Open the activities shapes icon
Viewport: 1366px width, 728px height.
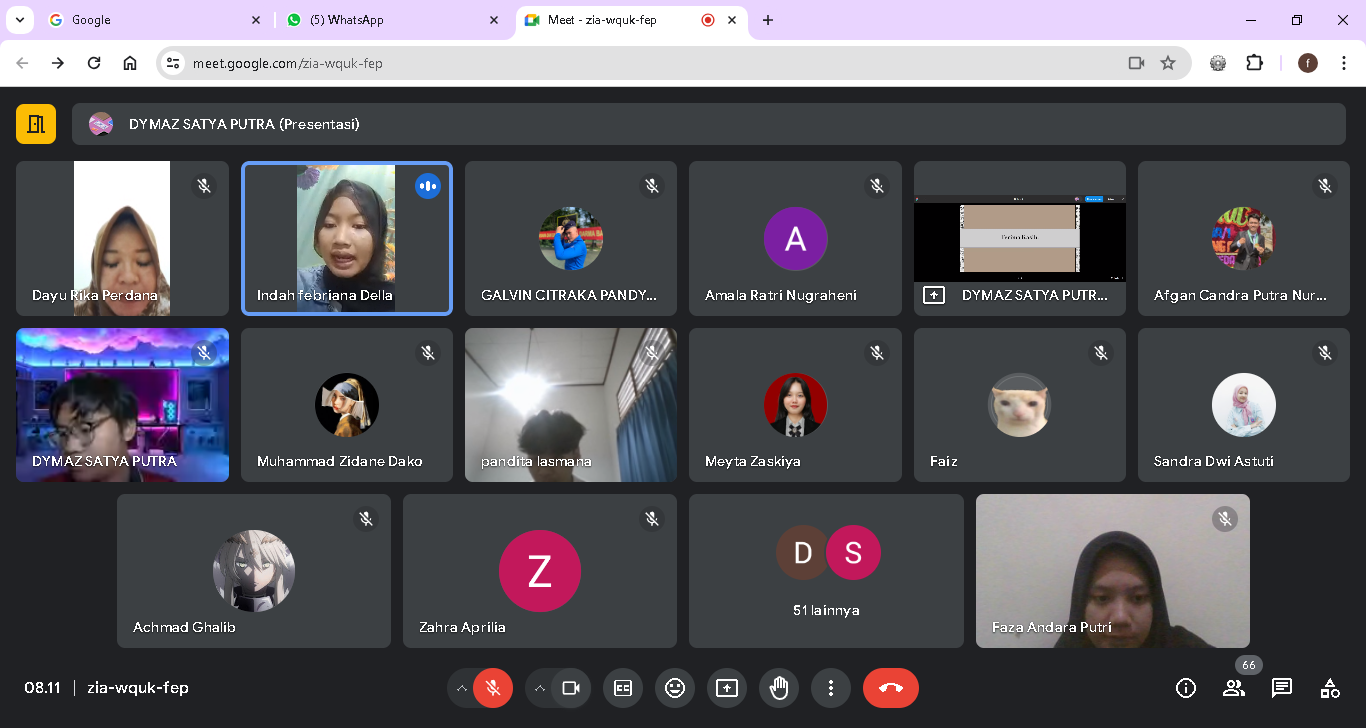point(1330,688)
